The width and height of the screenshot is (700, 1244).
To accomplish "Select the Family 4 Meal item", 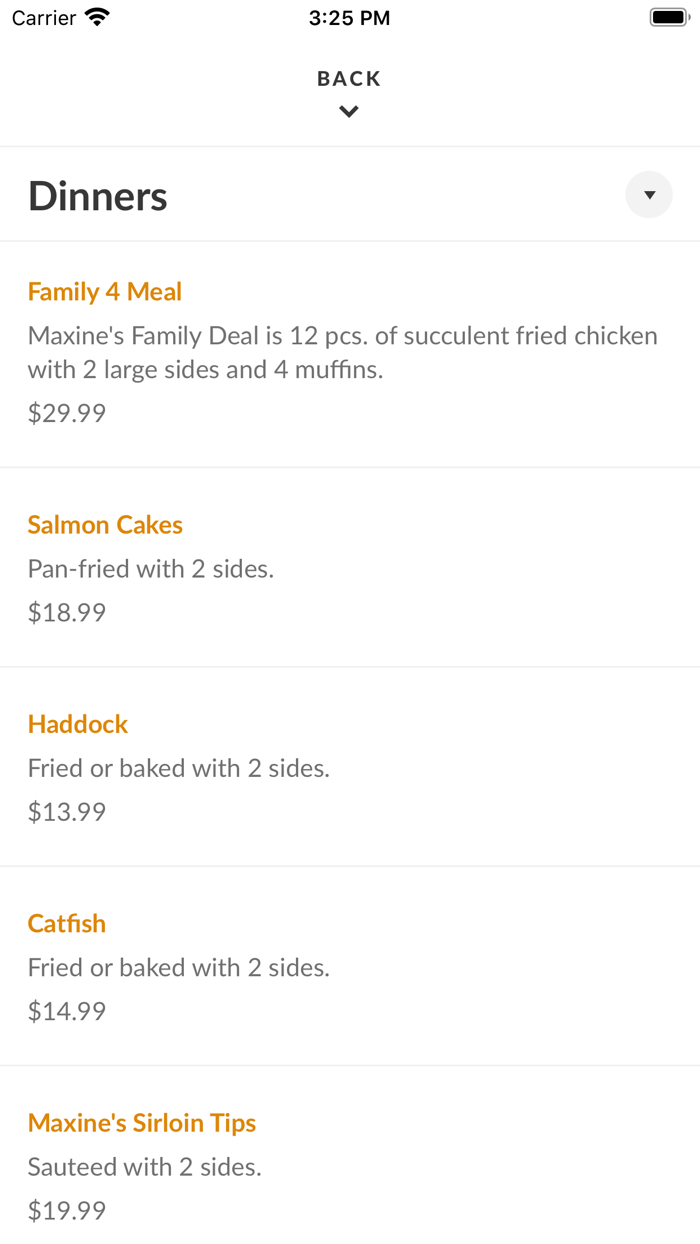I will pos(105,292).
